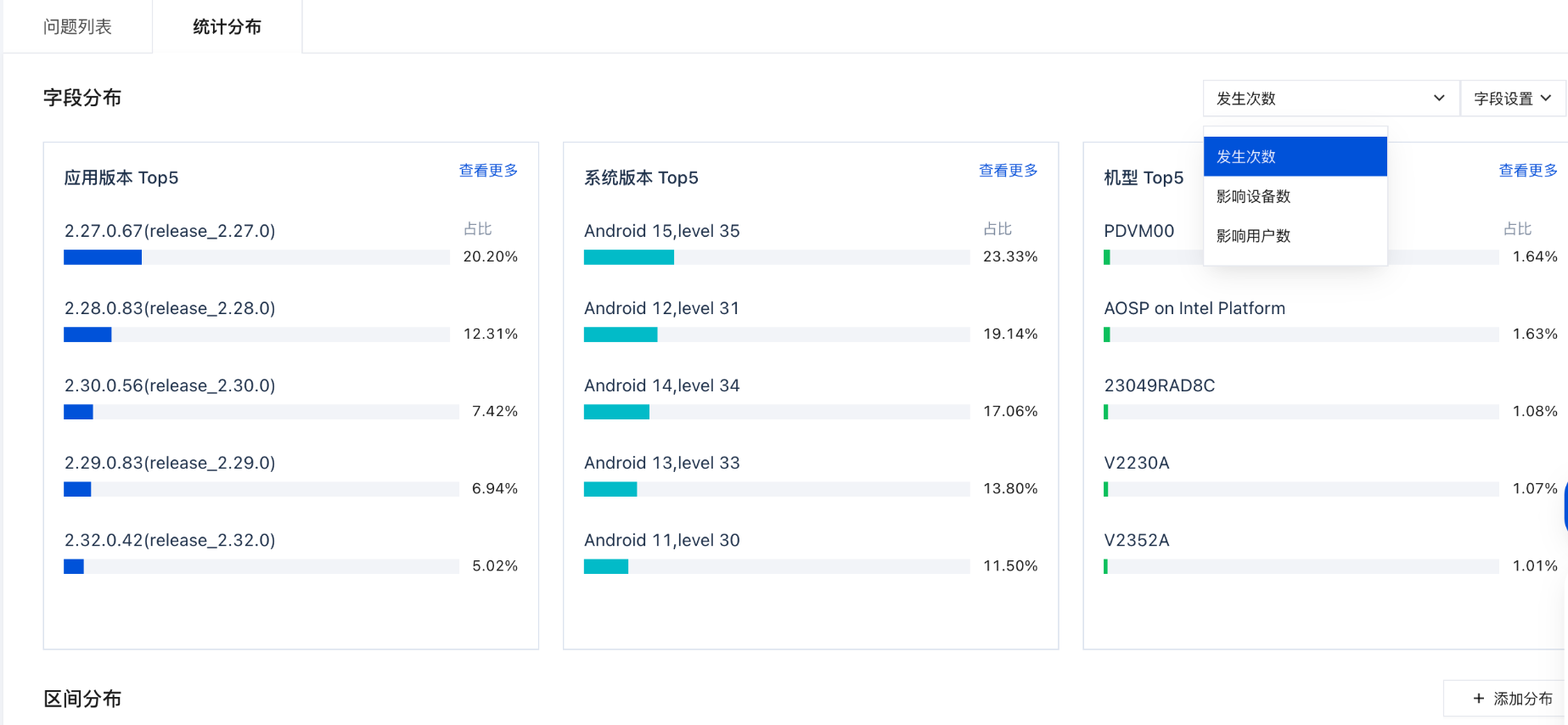Image resolution: width=1568 pixels, height=725 pixels.
Task: Click the teal bar for Android 15,level 35
Action: 629,257
